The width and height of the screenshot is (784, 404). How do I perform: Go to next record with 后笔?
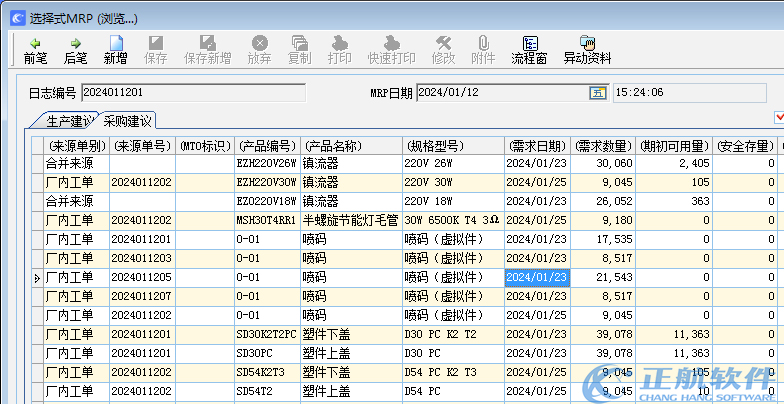(x=75, y=49)
